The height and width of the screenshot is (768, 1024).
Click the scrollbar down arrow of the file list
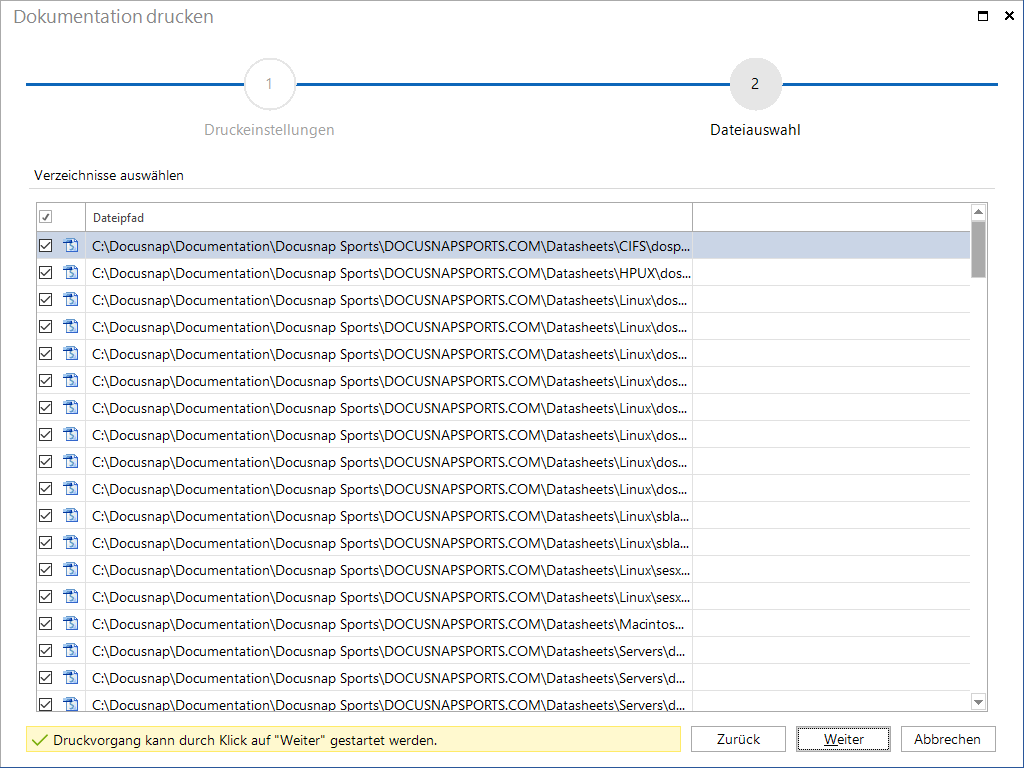tap(978, 703)
